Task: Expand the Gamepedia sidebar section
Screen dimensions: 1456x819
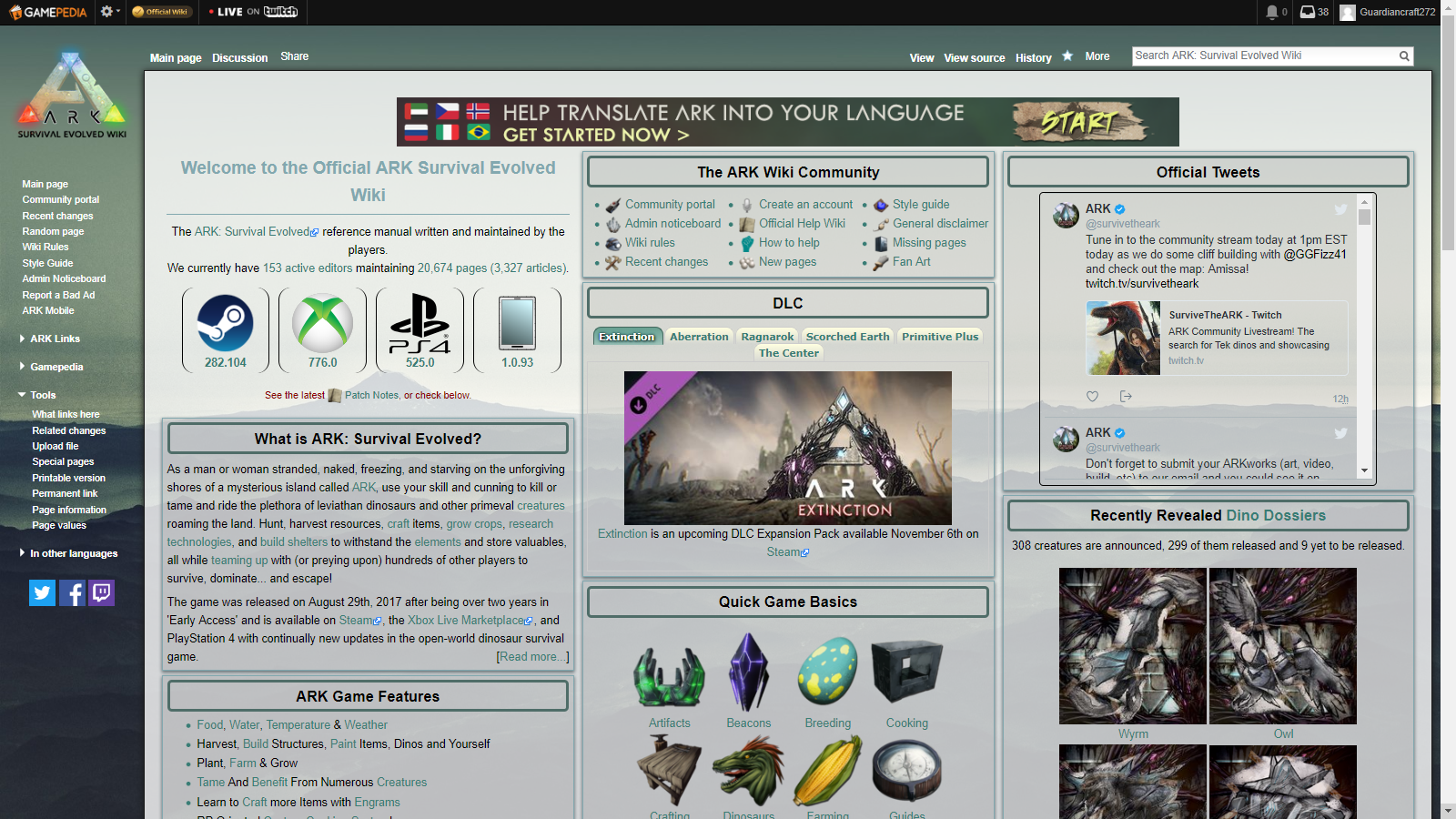Action: point(52,367)
